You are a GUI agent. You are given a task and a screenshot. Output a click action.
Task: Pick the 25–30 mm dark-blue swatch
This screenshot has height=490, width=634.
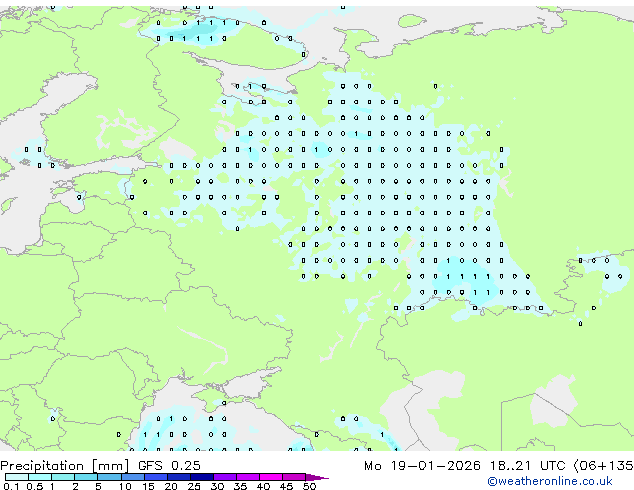[x=202, y=477]
